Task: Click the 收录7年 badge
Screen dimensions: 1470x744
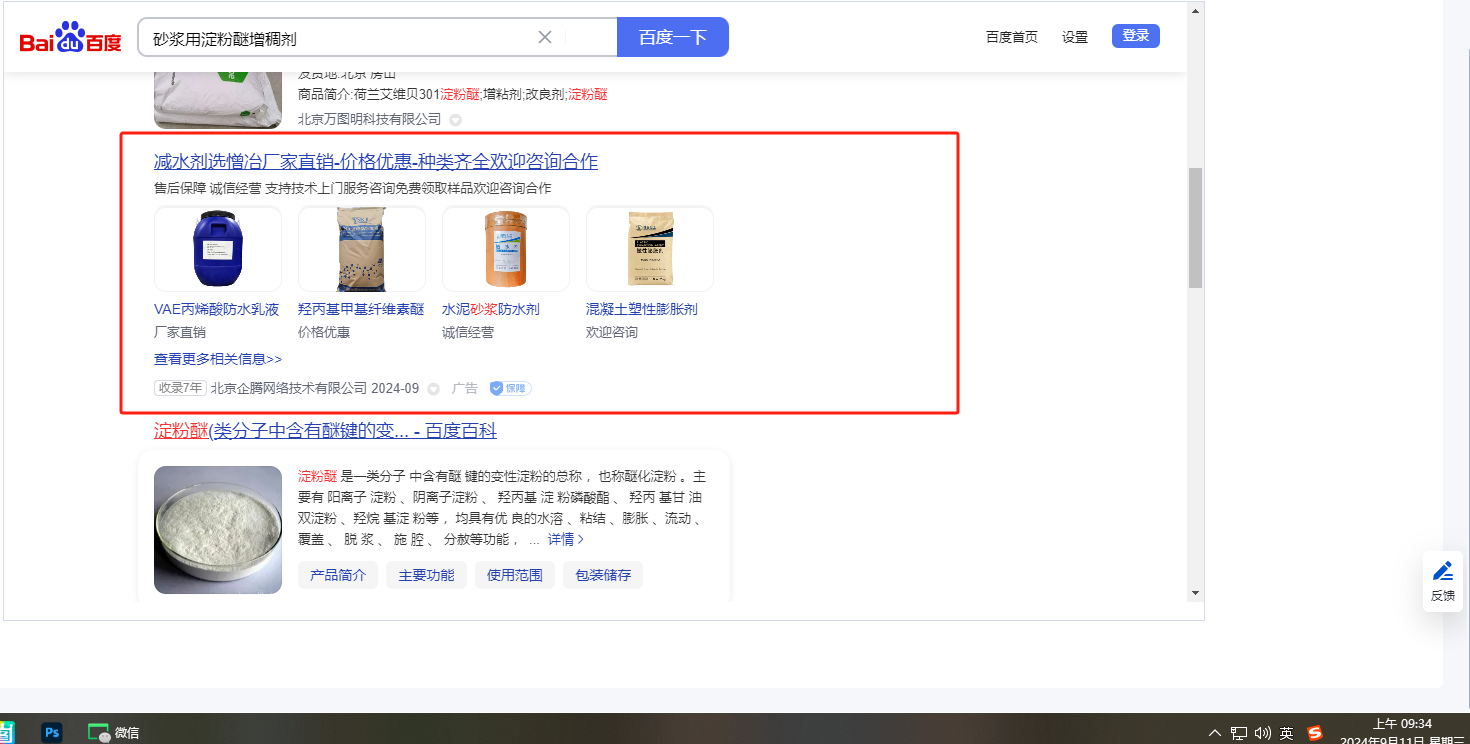Action: click(180, 388)
